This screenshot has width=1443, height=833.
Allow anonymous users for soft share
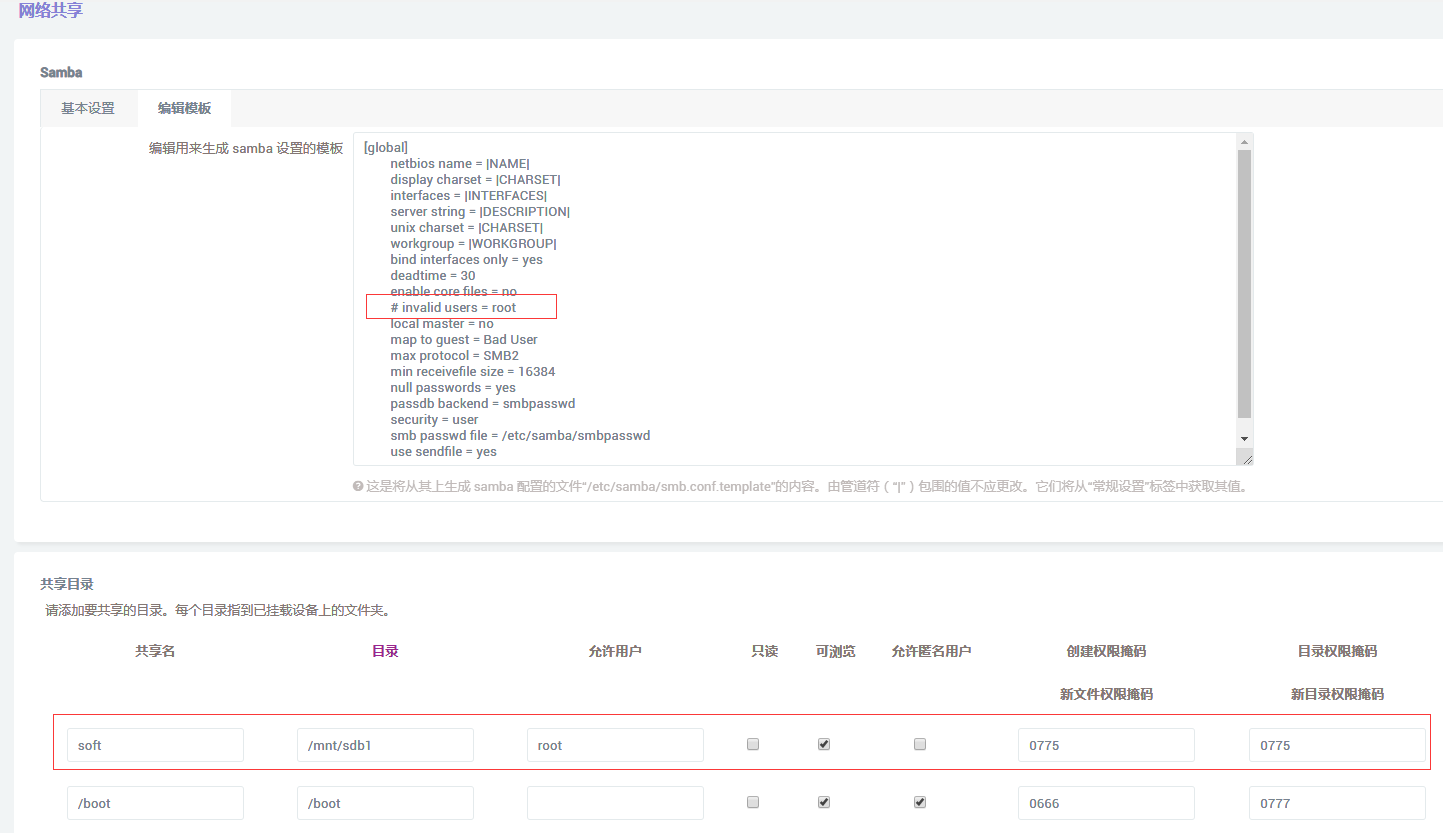tap(920, 744)
